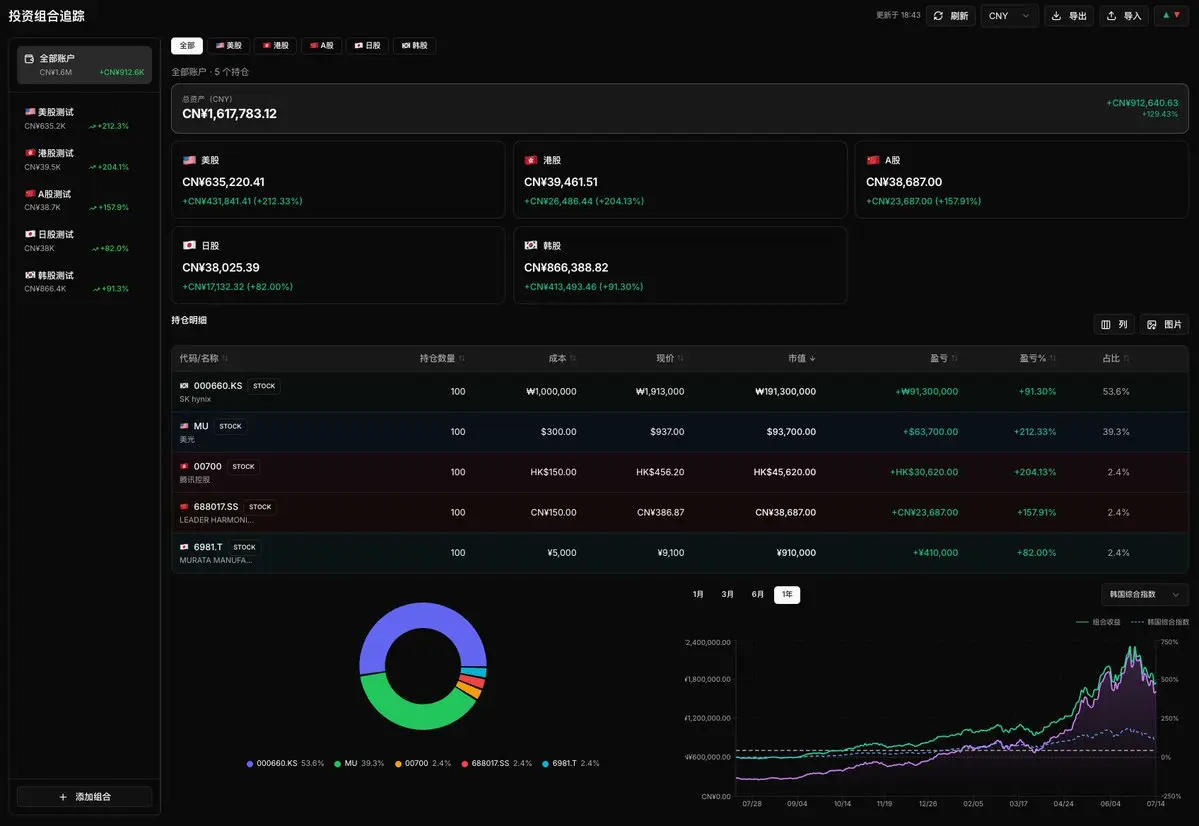The image size is (1199, 826).
Task: Select the 全部账户 wallet icon
Action: [x=29, y=59]
